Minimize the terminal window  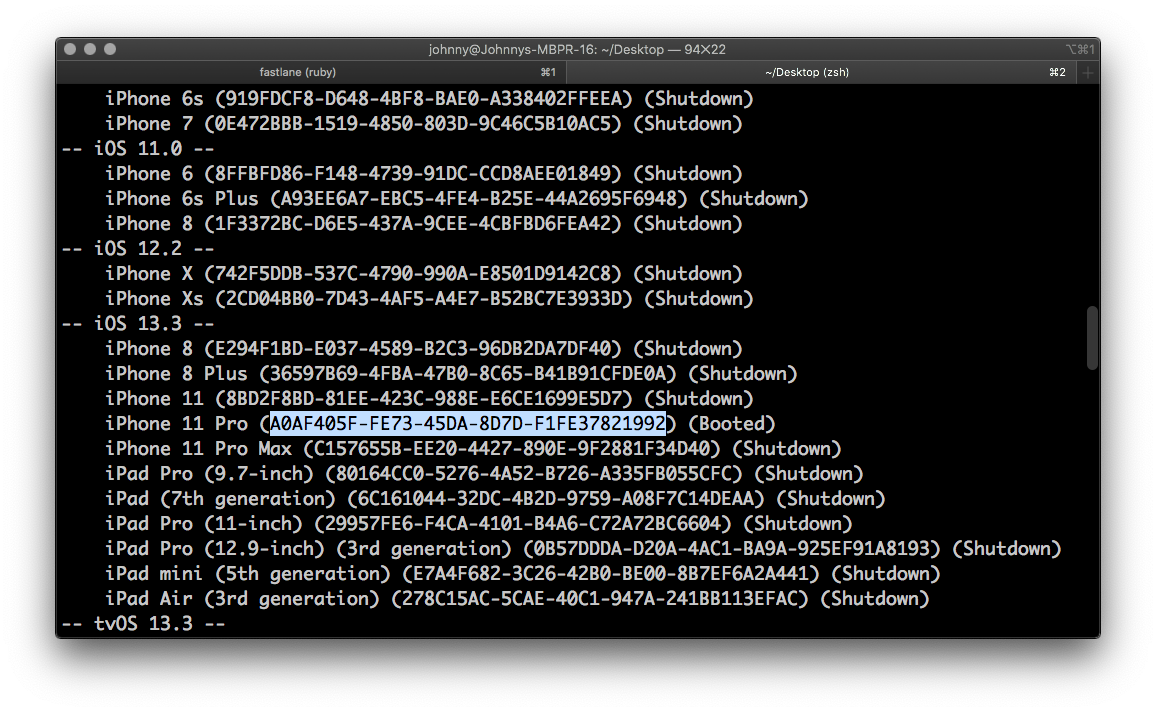[90, 49]
